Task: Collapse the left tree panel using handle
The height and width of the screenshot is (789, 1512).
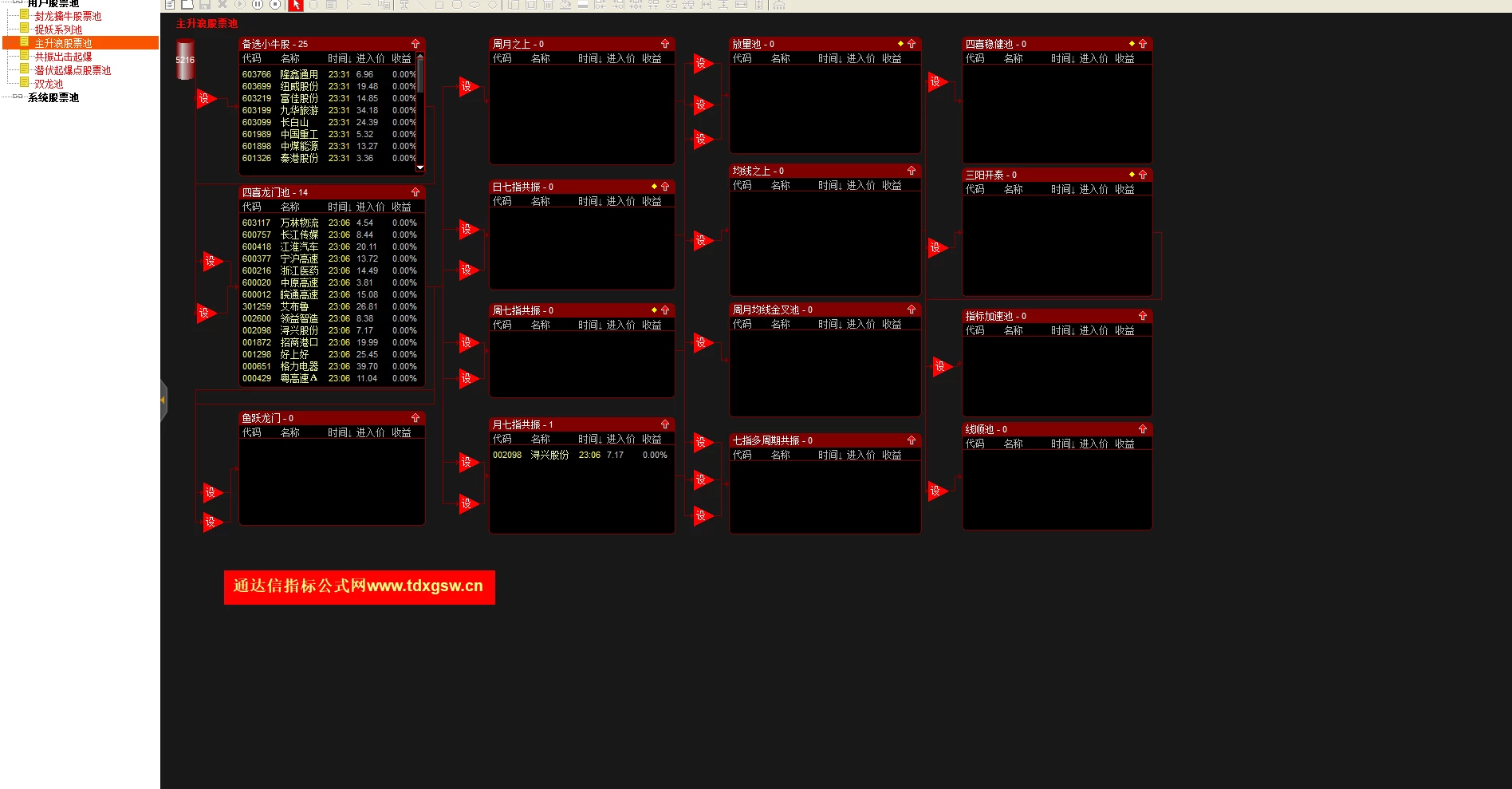Action: tap(163, 400)
